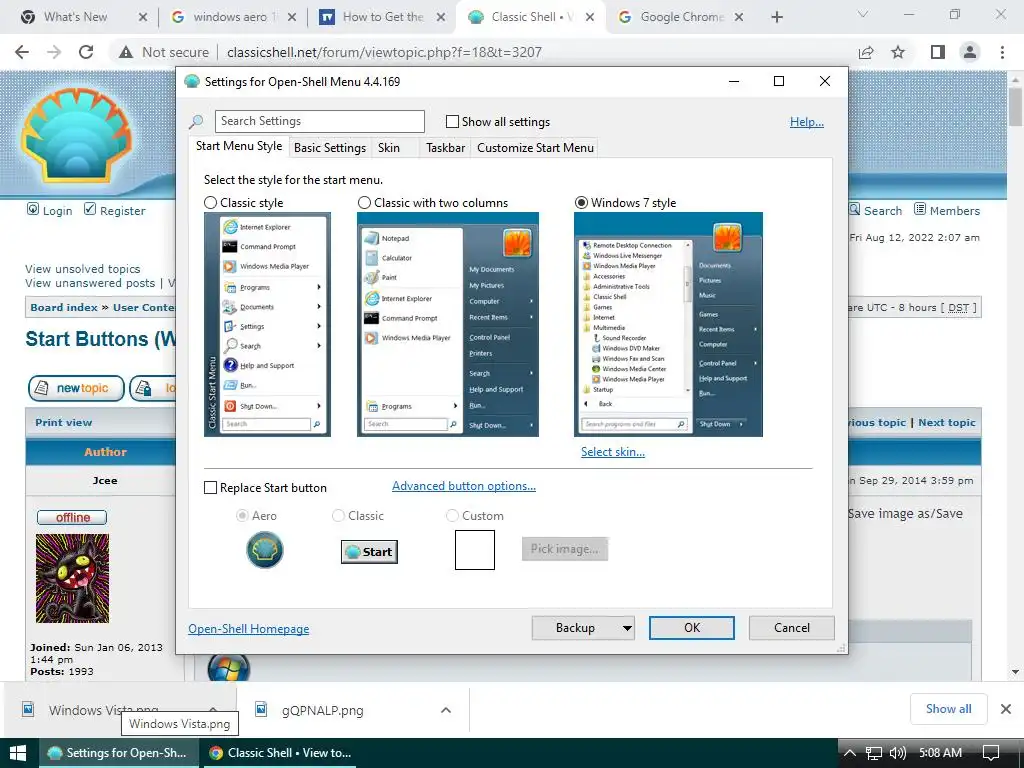Expand the Backup dropdown arrow
1024x768 pixels.
(x=627, y=628)
